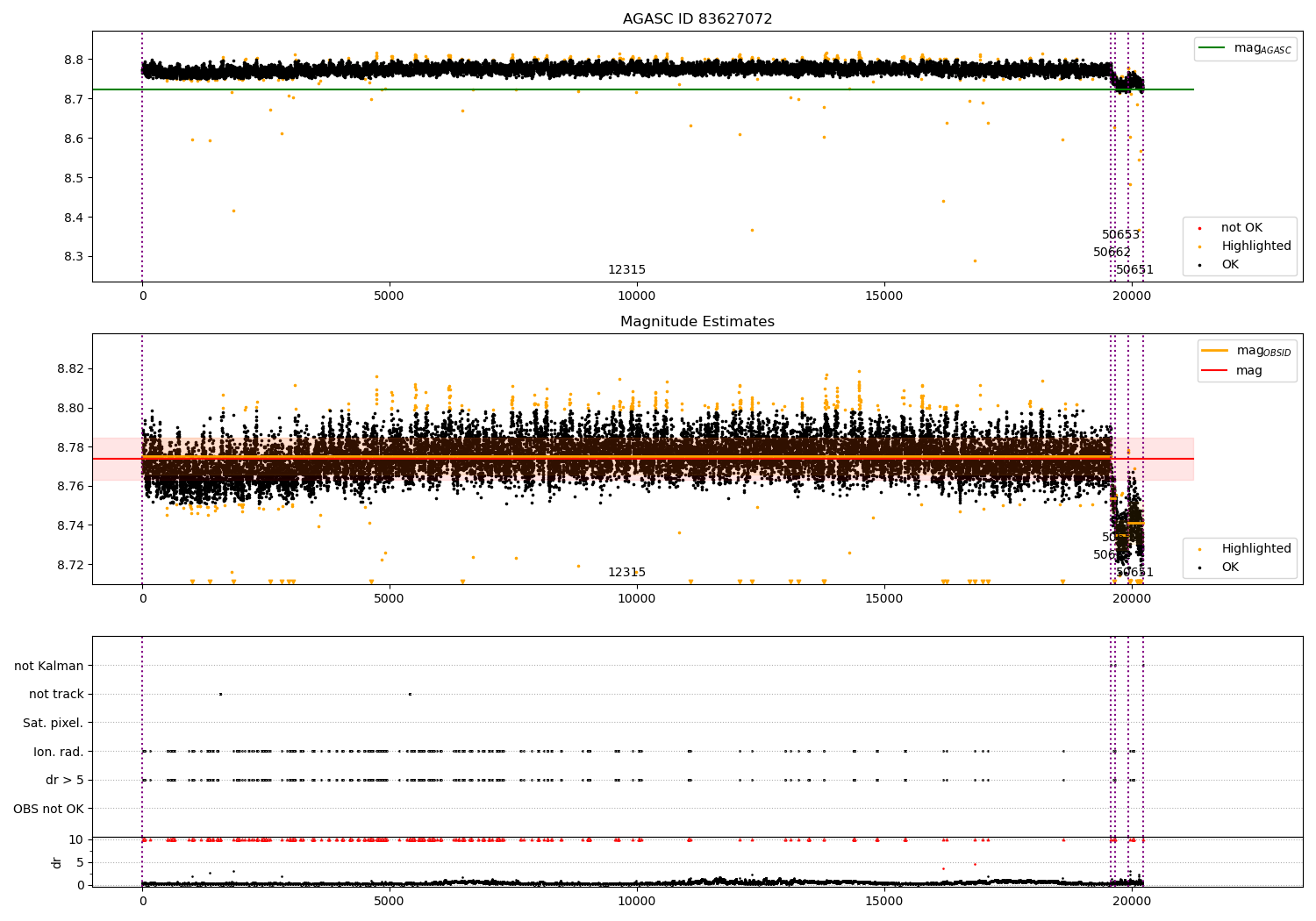Screen dimensions: 1316x921
Task: Click the '5000' x-axis tick under Magnitude Estimates plot
Action: click(x=390, y=599)
